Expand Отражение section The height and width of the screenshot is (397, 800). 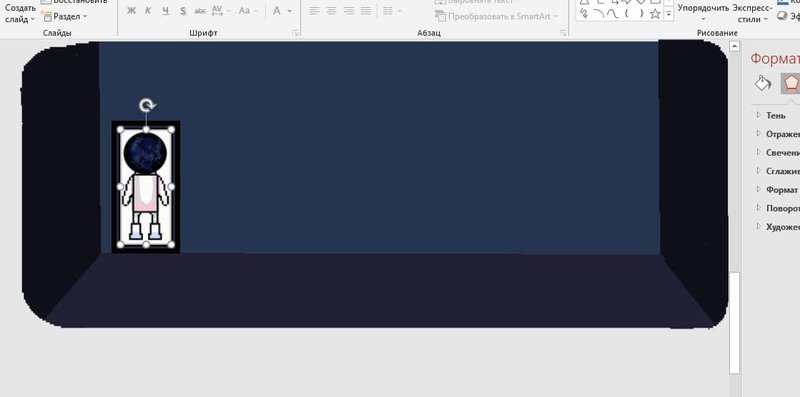click(x=778, y=134)
